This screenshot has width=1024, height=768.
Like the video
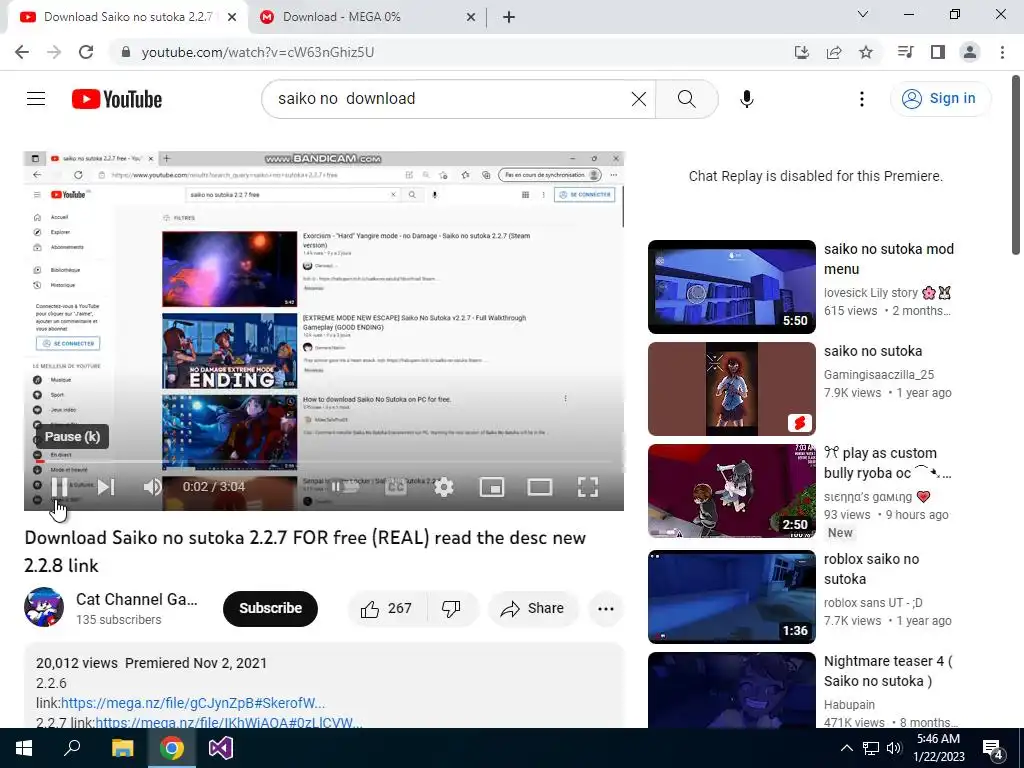point(387,609)
